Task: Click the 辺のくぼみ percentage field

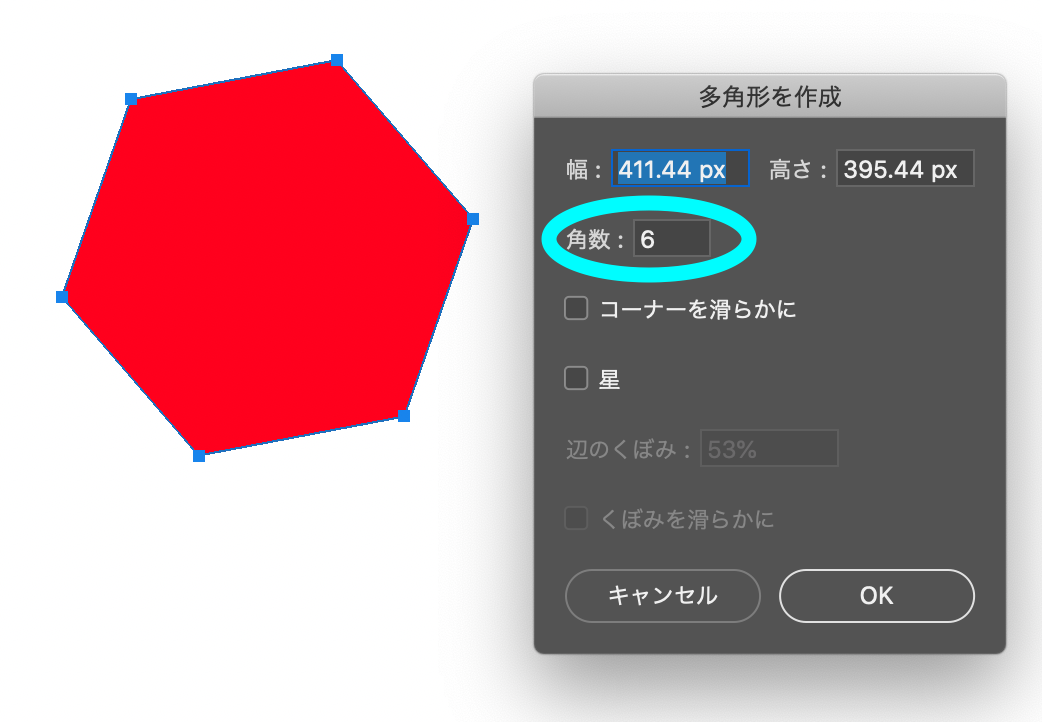Action: coord(770,449)
